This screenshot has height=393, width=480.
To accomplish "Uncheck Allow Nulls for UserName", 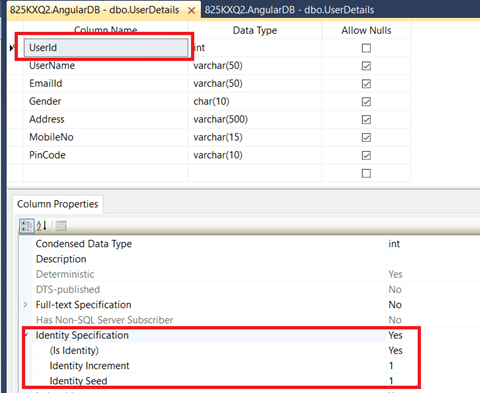I will coord(366,66).
